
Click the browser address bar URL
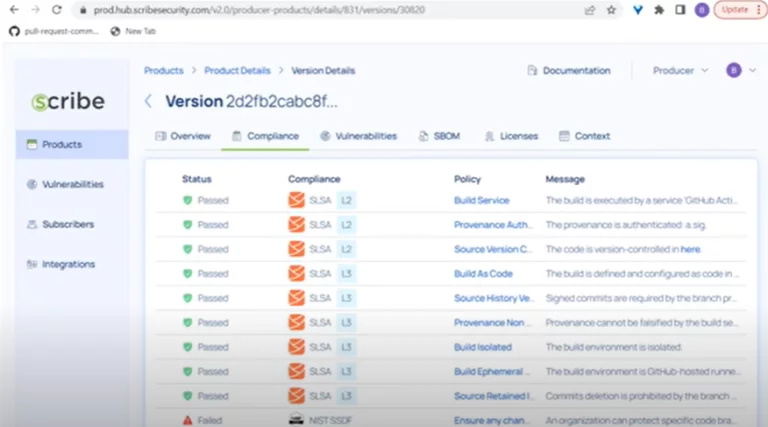(260, 10)
